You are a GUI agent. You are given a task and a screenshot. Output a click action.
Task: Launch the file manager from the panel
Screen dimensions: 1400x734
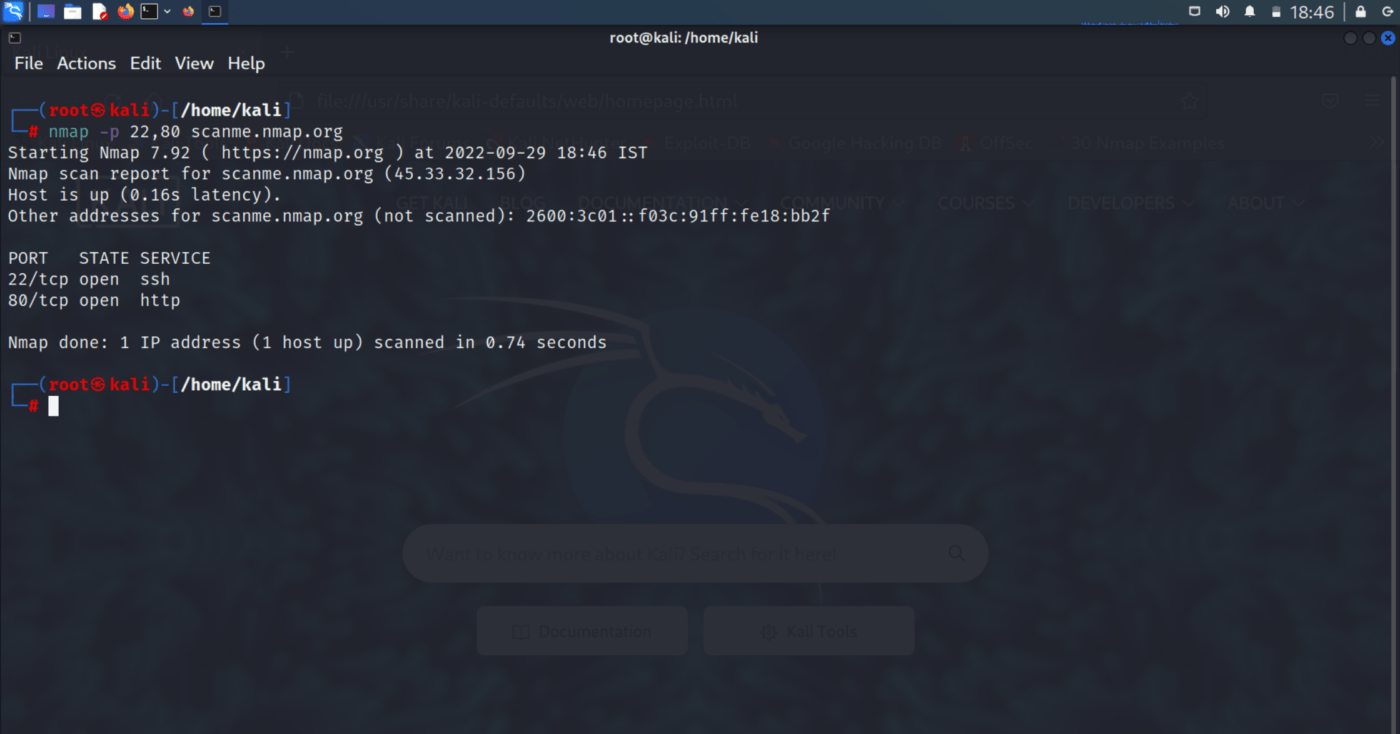pos(73,12)
